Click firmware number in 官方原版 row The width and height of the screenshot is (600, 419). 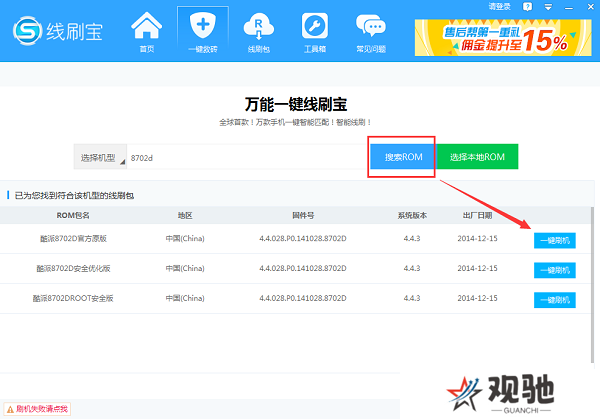click(x=303, y=238)
